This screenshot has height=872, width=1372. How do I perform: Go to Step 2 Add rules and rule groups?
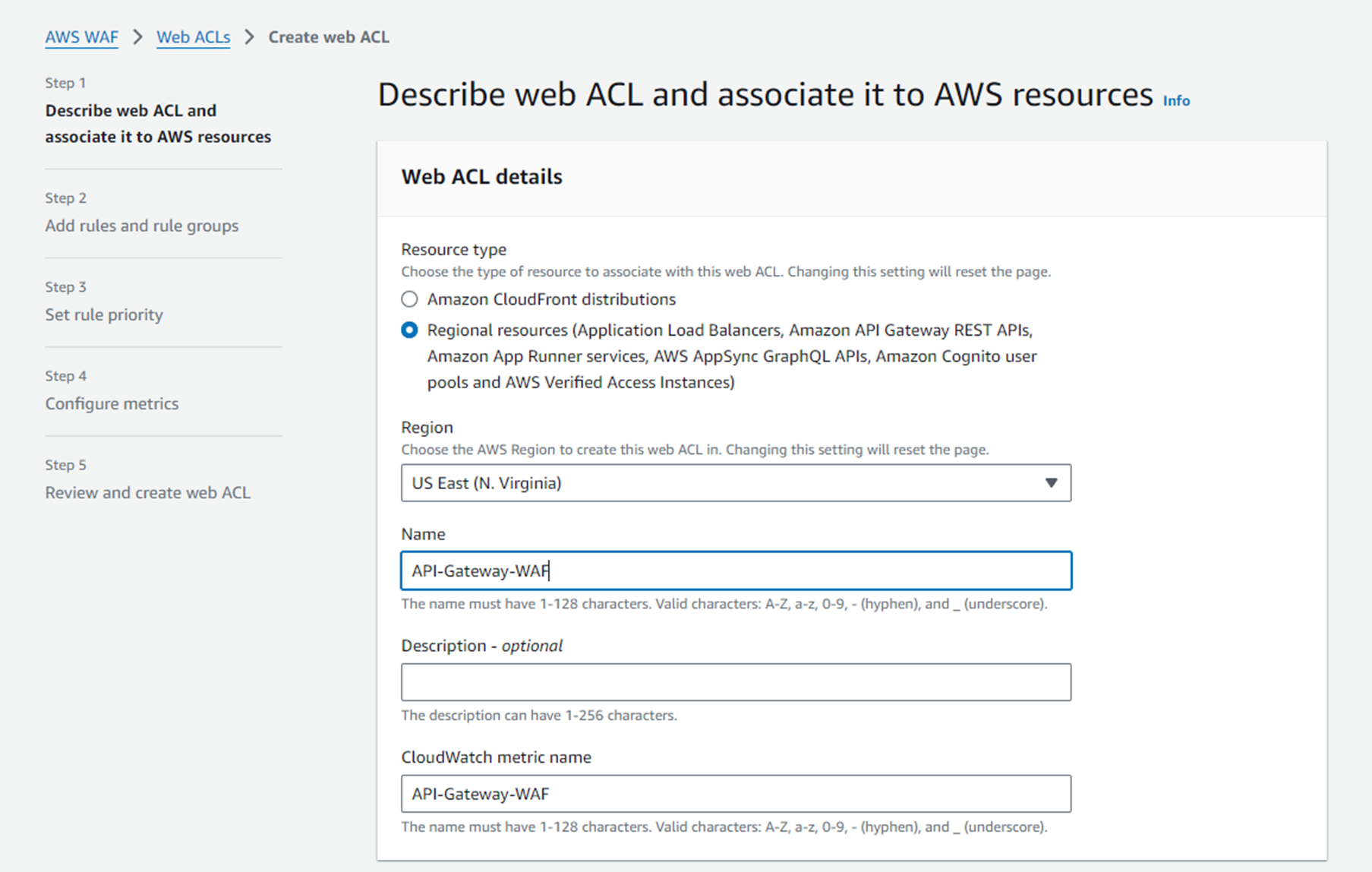(x=141, y=226)
